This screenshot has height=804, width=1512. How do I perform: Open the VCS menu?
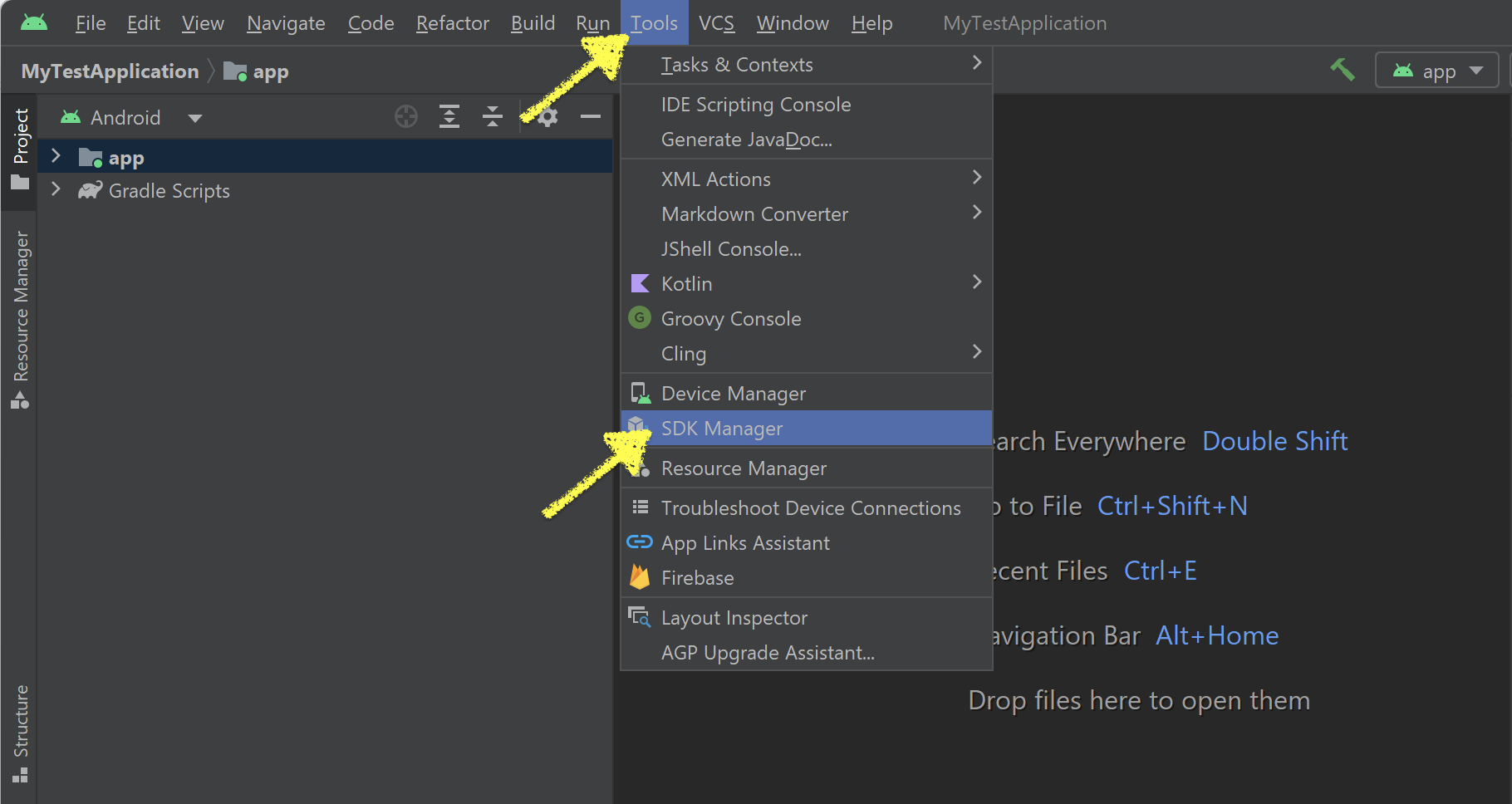[716, 23]
